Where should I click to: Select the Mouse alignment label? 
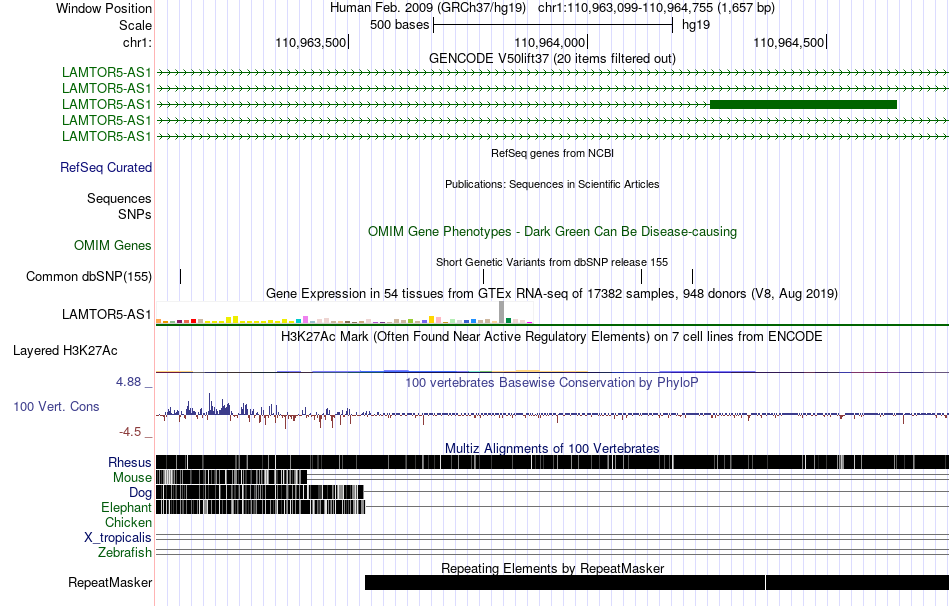(132, 478)
